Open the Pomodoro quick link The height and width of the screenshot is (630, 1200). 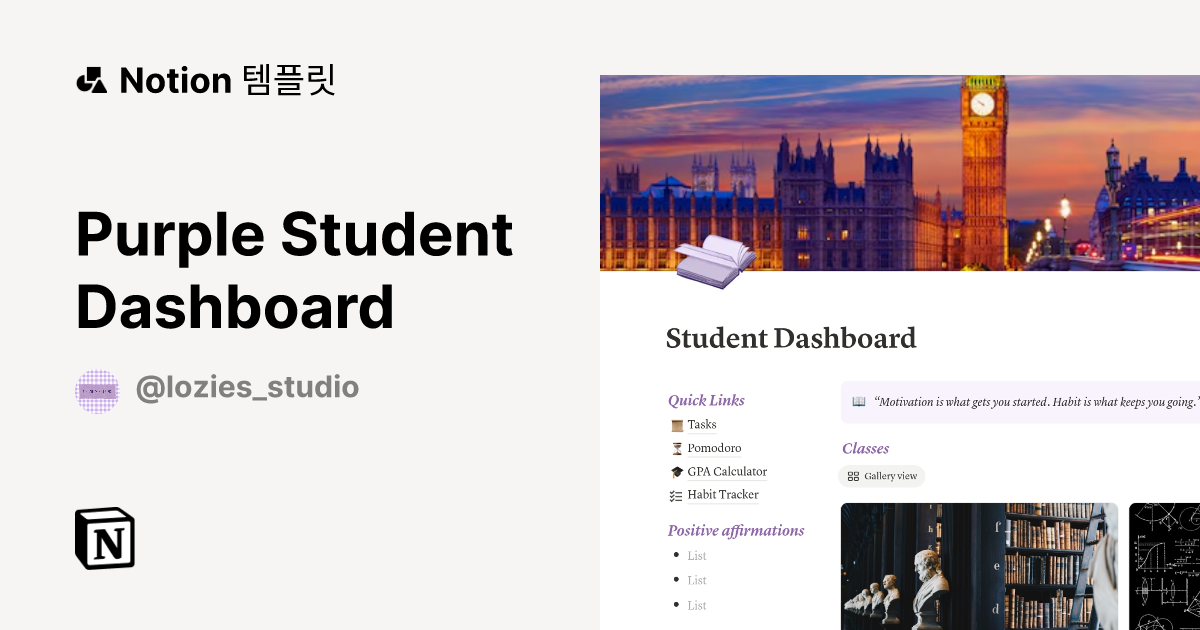(x=713, y=448)
